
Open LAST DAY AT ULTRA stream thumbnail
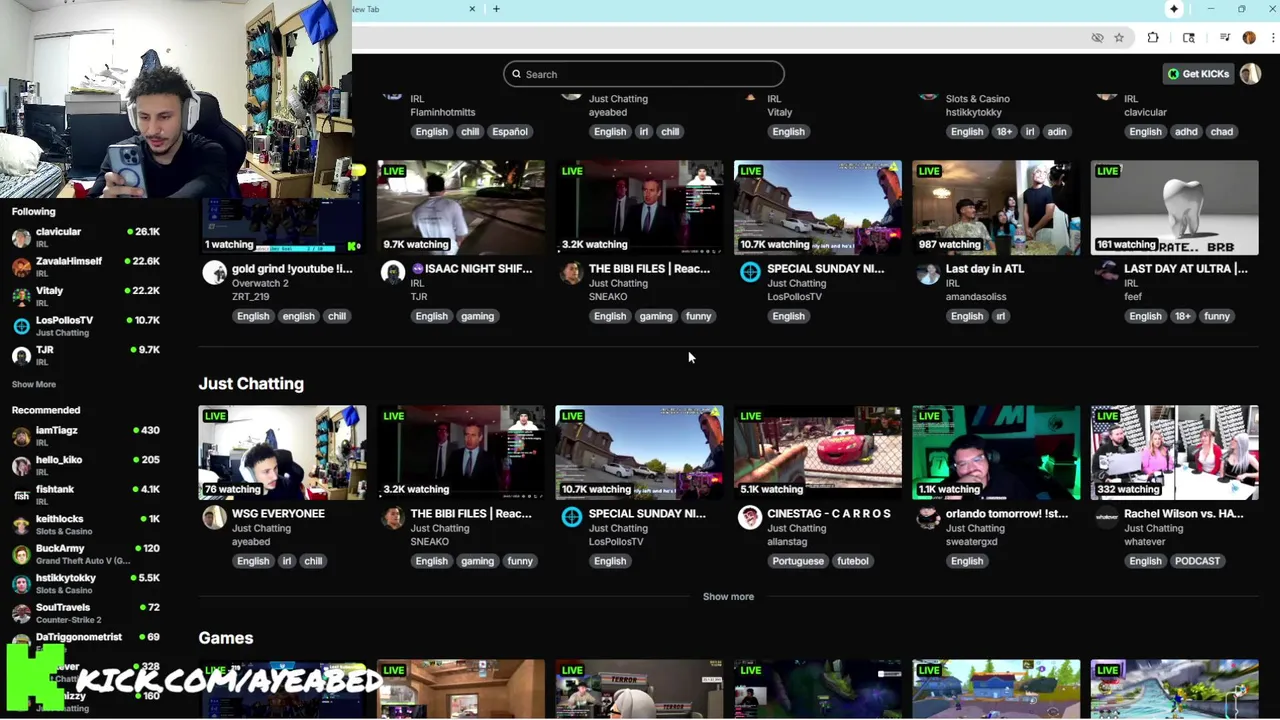(x=1175, y=207)
